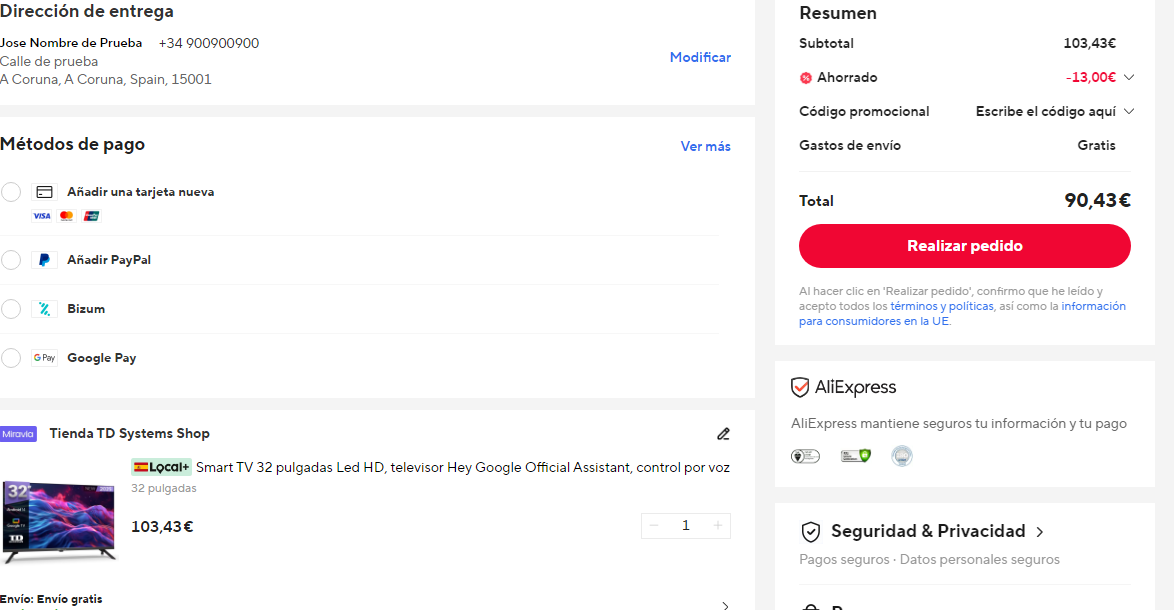Increase product quantity with plus button
Screen dimensions: 1174x610
[717, 525]
